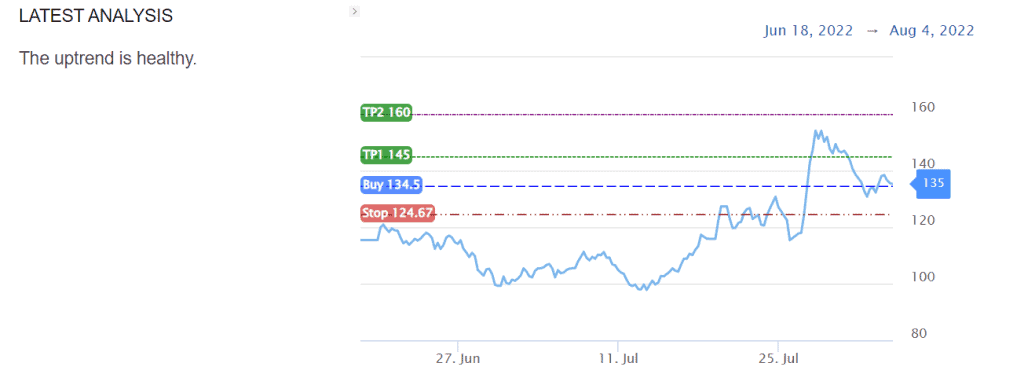Viewport: 1024px width, 385px height.
Task: Select the Buy 134.5 entry label
Action: pyautogui.click(x=391, y=185)
